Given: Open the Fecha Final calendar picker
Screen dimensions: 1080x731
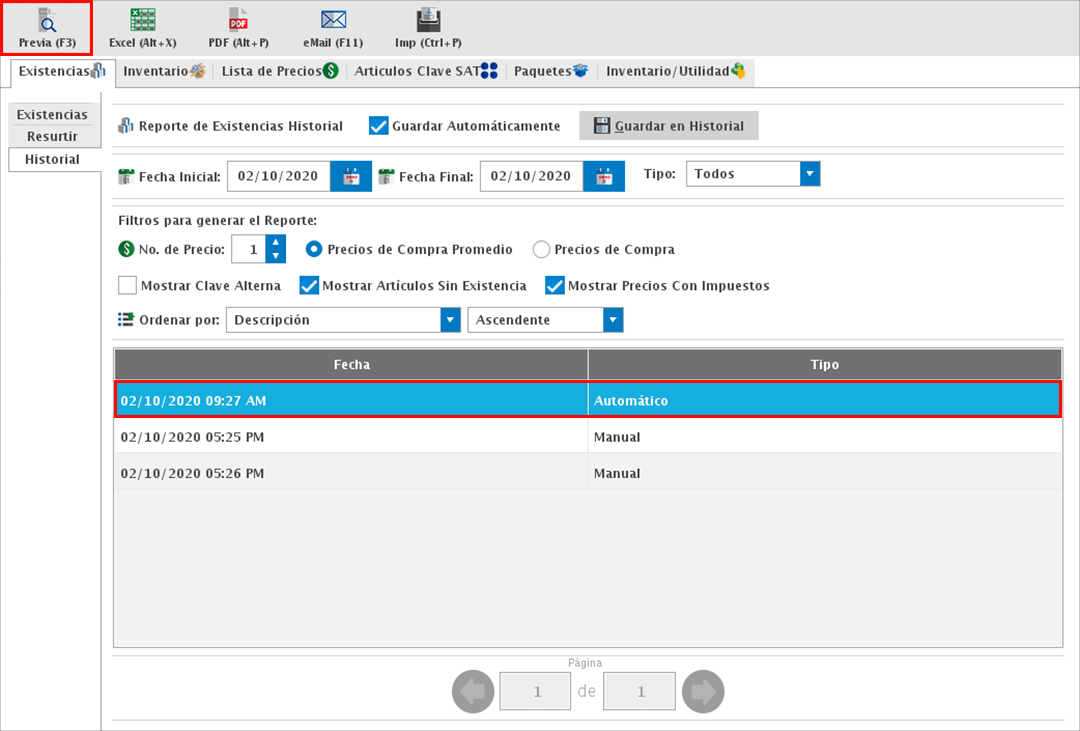Looking at the screenshot, I should [604, 177].
